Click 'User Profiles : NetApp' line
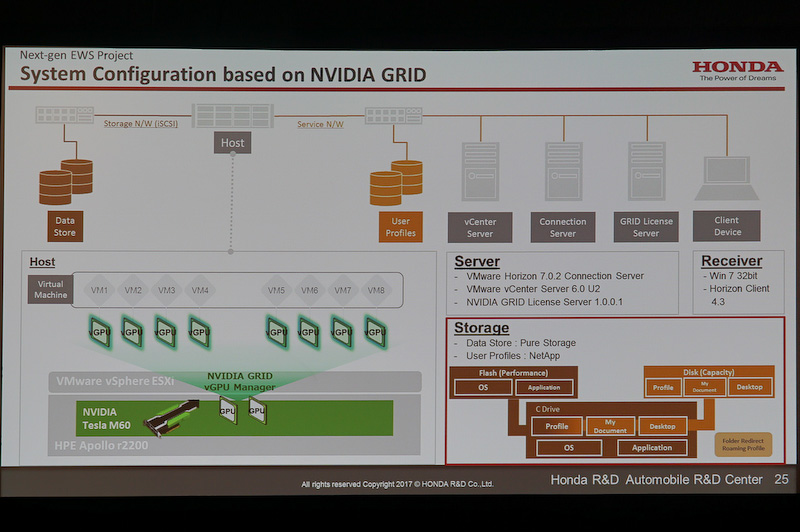This screenshot has height=532, width=800. 513,356
